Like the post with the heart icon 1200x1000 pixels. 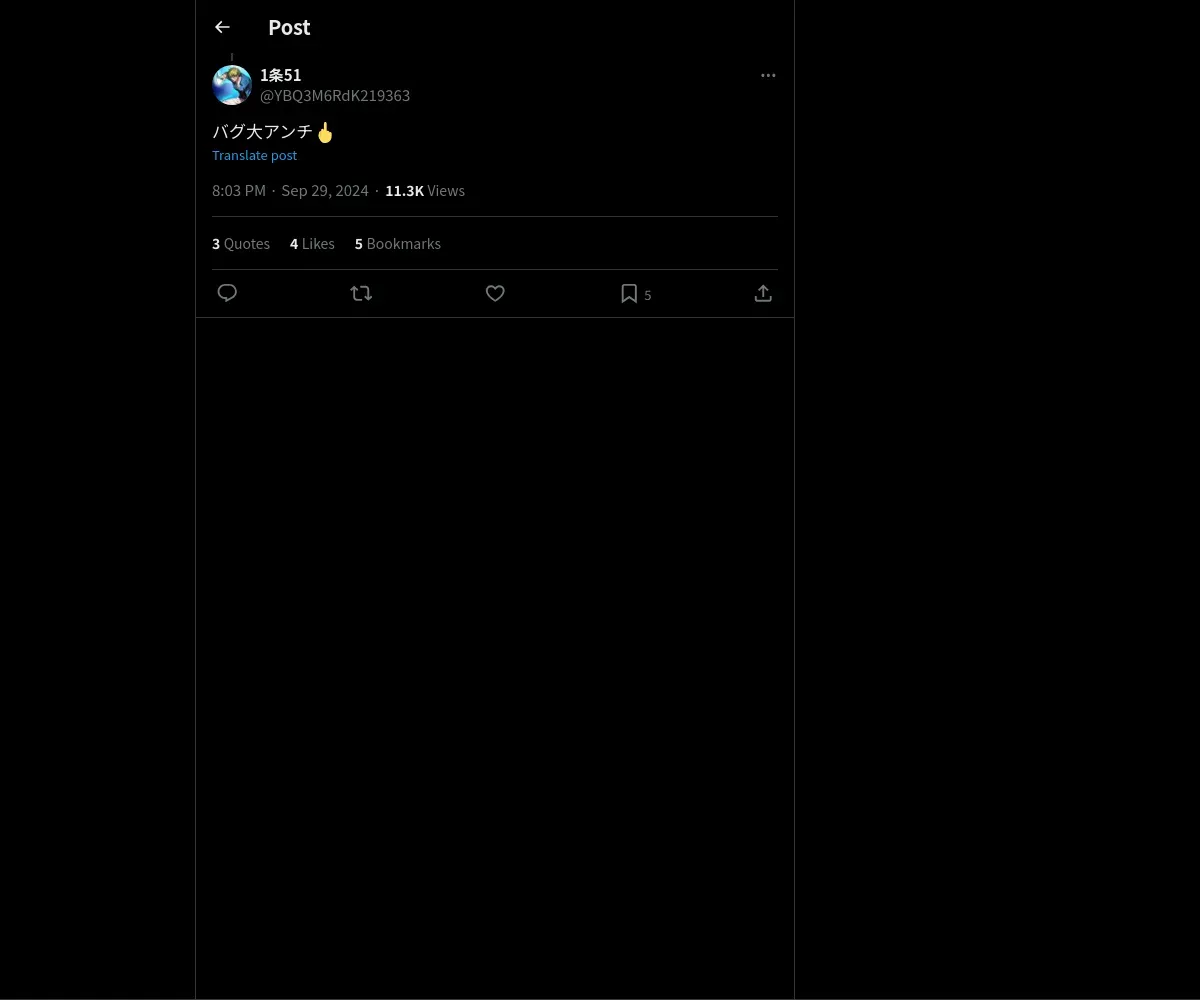(x=495, y=293)
